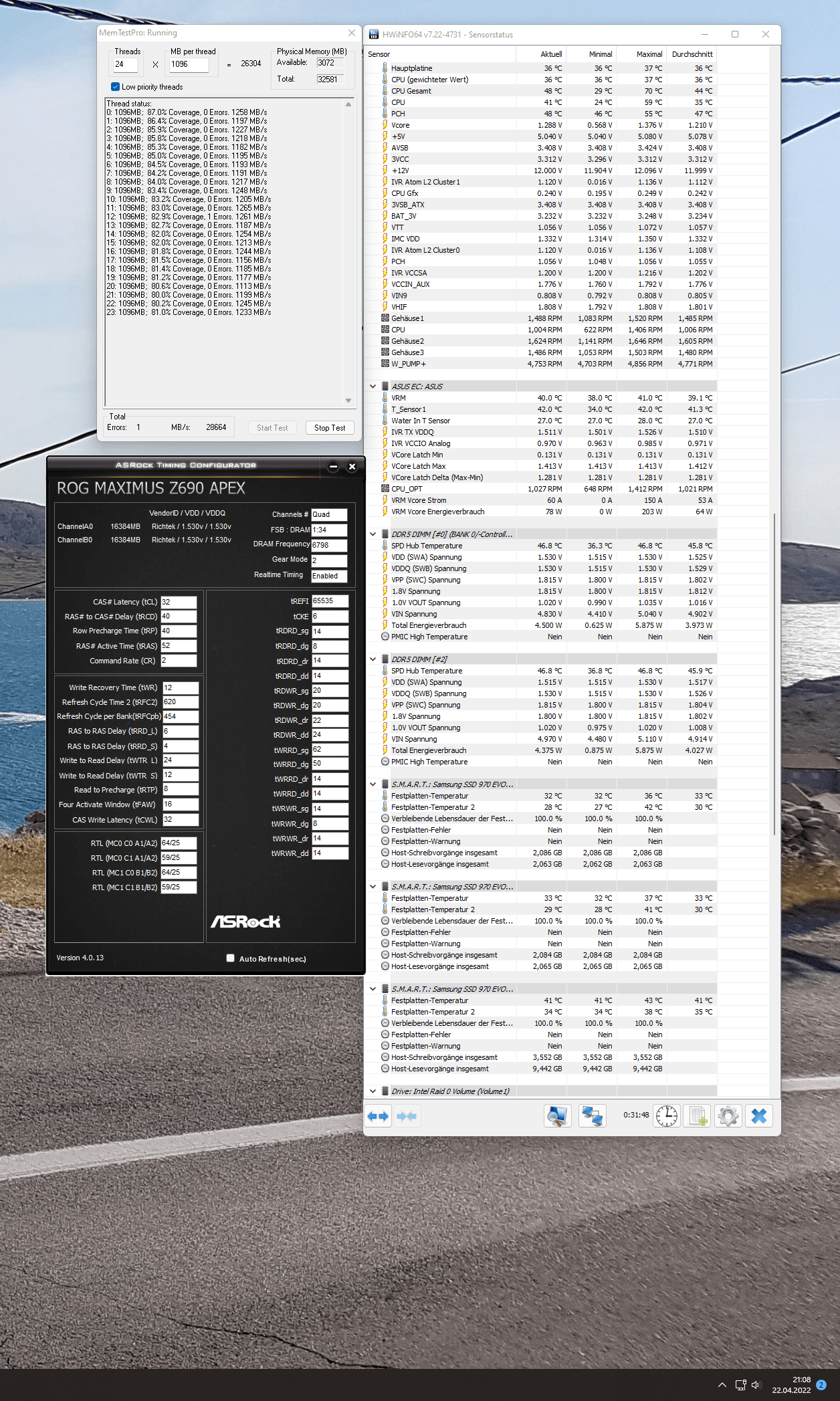Viewport: 840px width, 1401px height.
Task: Reset the HWiNFO clock timer icon
Action: point(666,1115)
